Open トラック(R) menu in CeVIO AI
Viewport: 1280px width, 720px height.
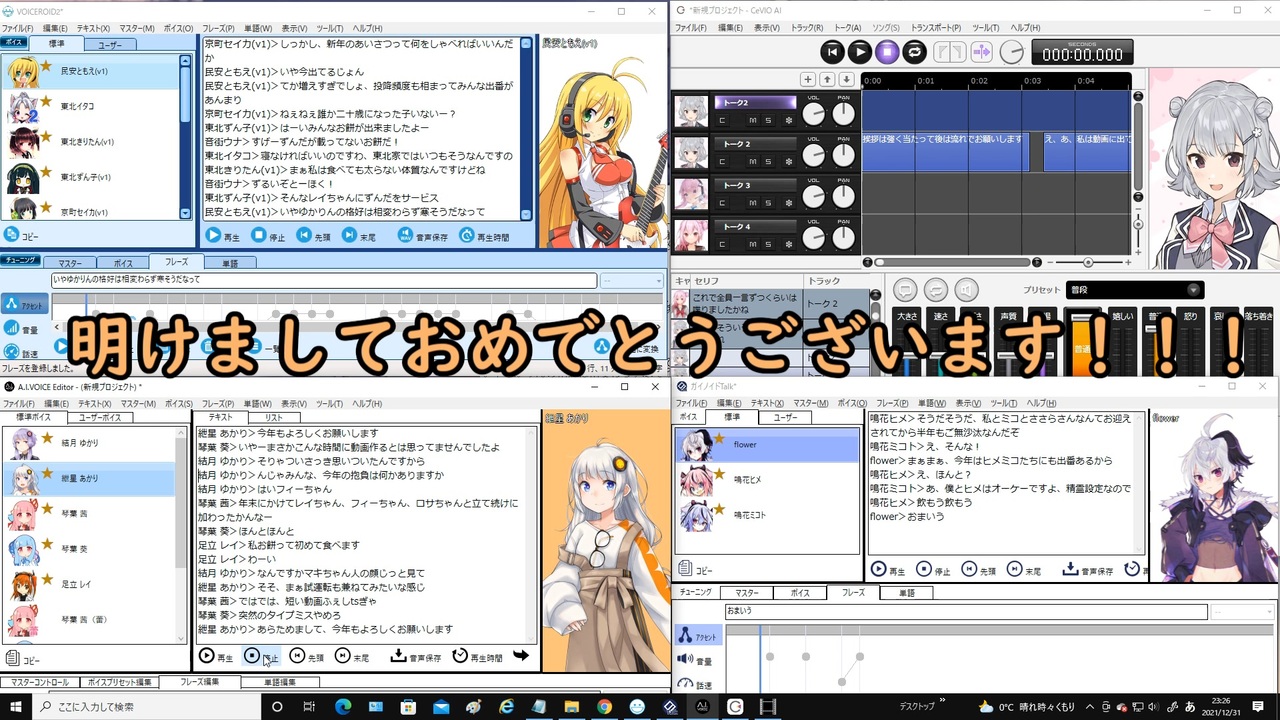click(x=806, y=28)
